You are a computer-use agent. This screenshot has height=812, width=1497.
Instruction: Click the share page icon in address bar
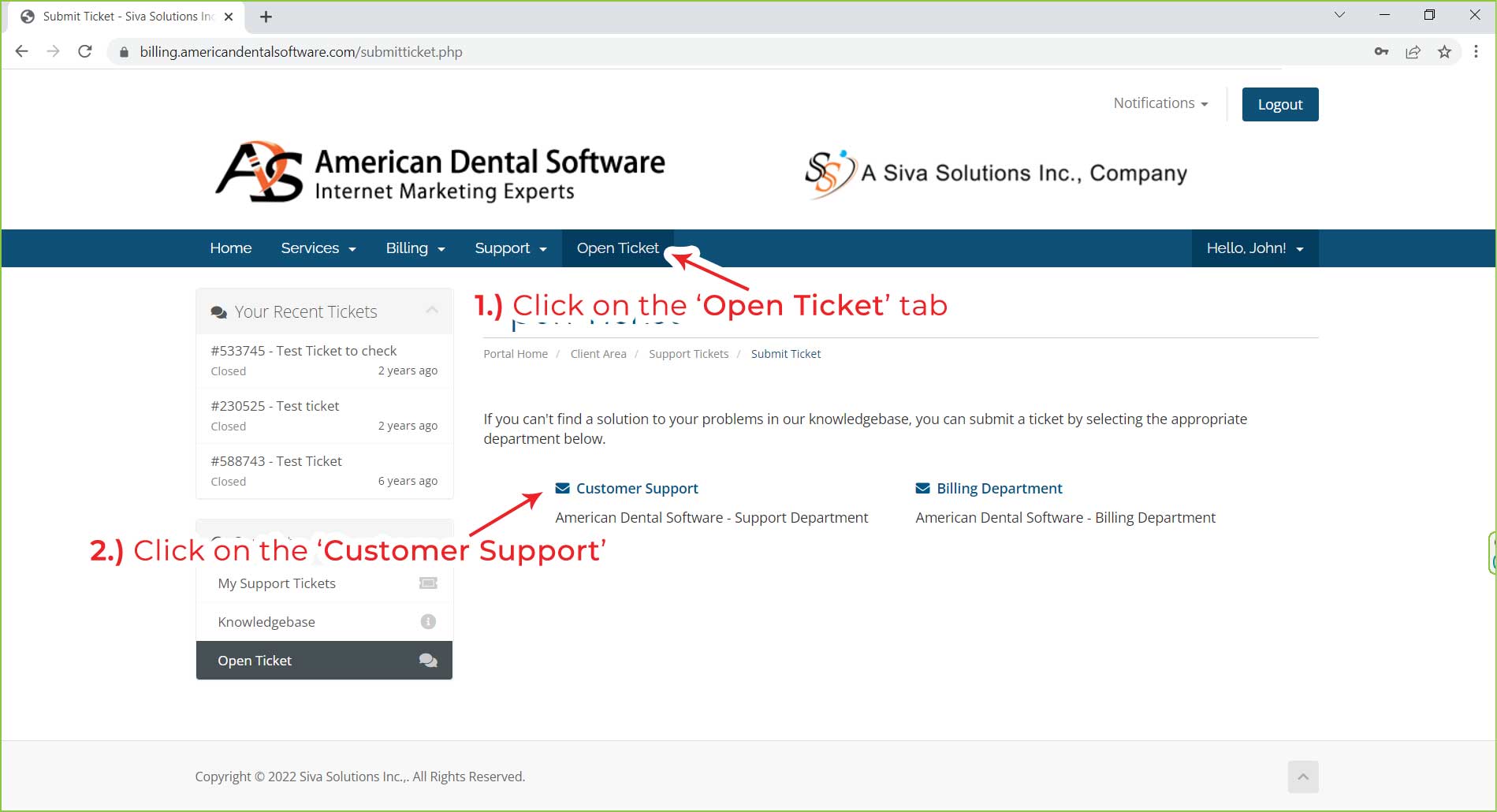click(x=1413, y=52)
